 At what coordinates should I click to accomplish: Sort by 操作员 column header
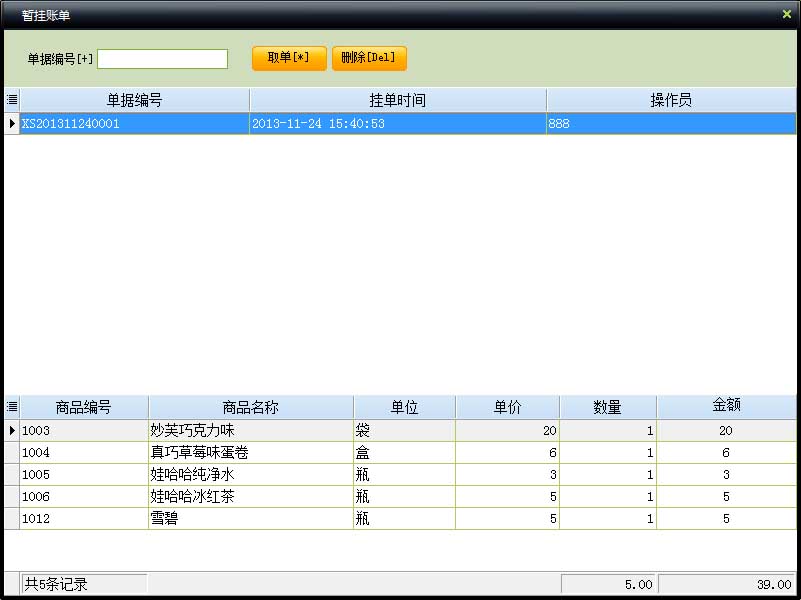click(671, 100)
